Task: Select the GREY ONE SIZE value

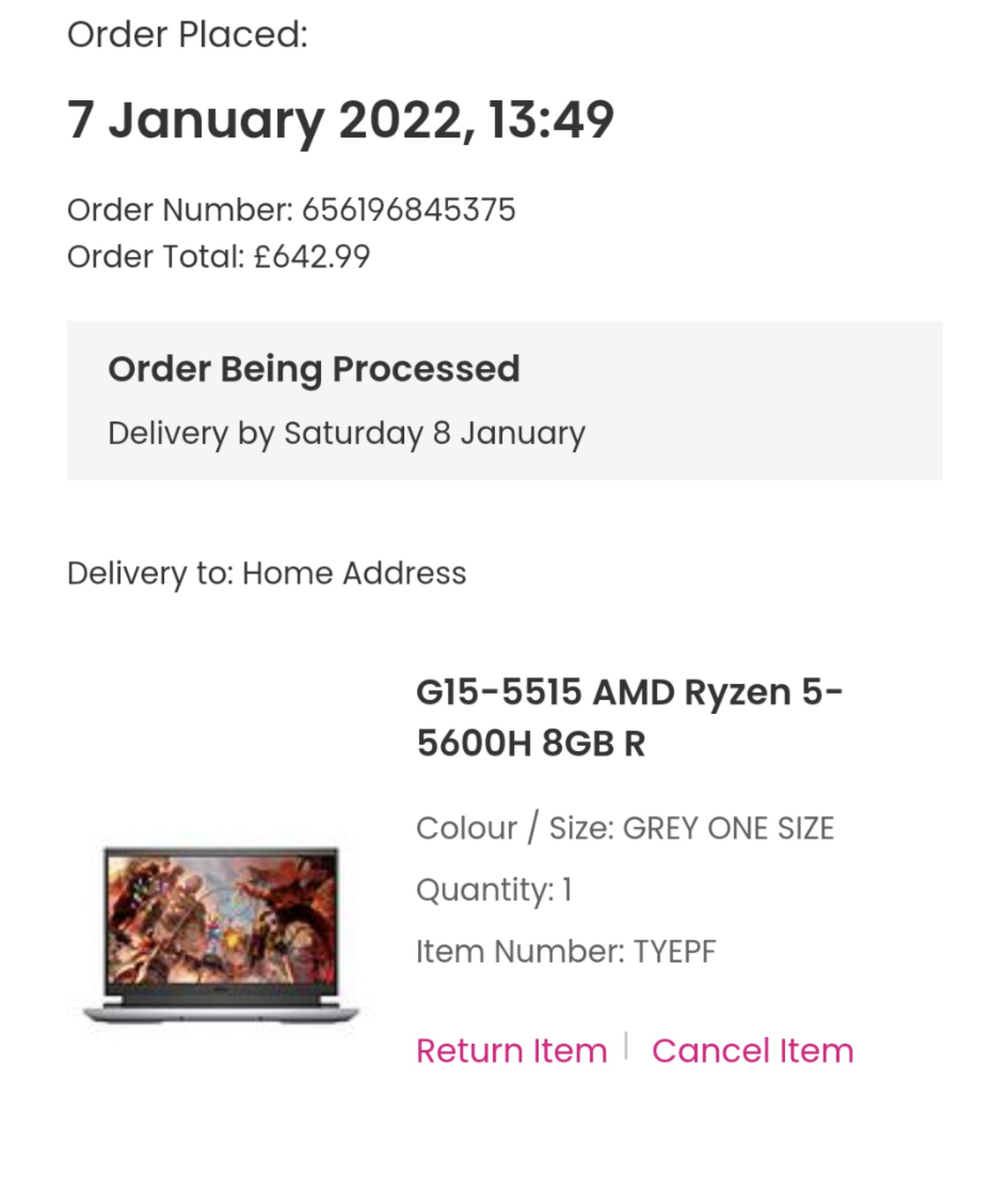Action: coord(728,828)
